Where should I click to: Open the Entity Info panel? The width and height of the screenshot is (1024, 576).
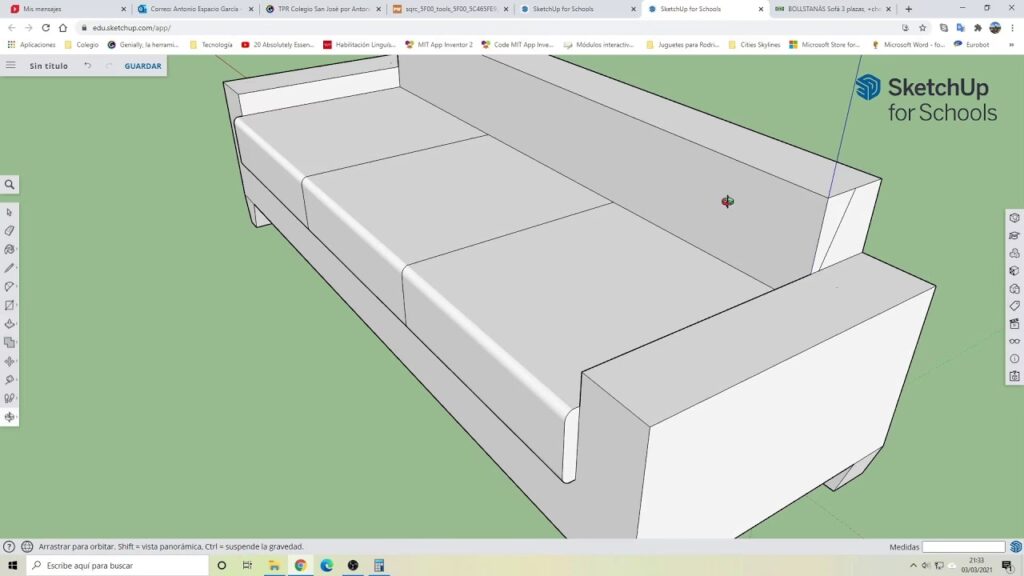1014,218
